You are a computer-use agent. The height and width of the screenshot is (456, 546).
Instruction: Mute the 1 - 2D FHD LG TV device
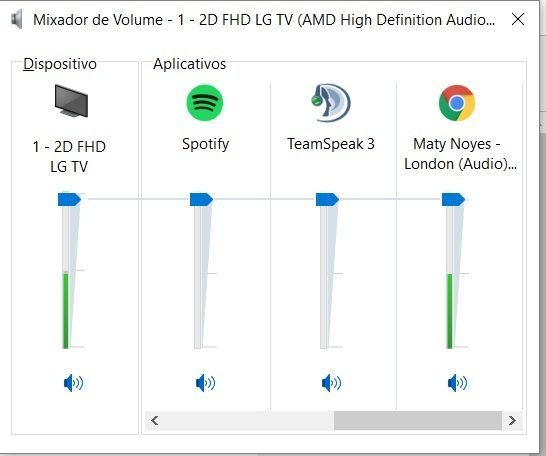pyautogui.click(x=73, y=383)
